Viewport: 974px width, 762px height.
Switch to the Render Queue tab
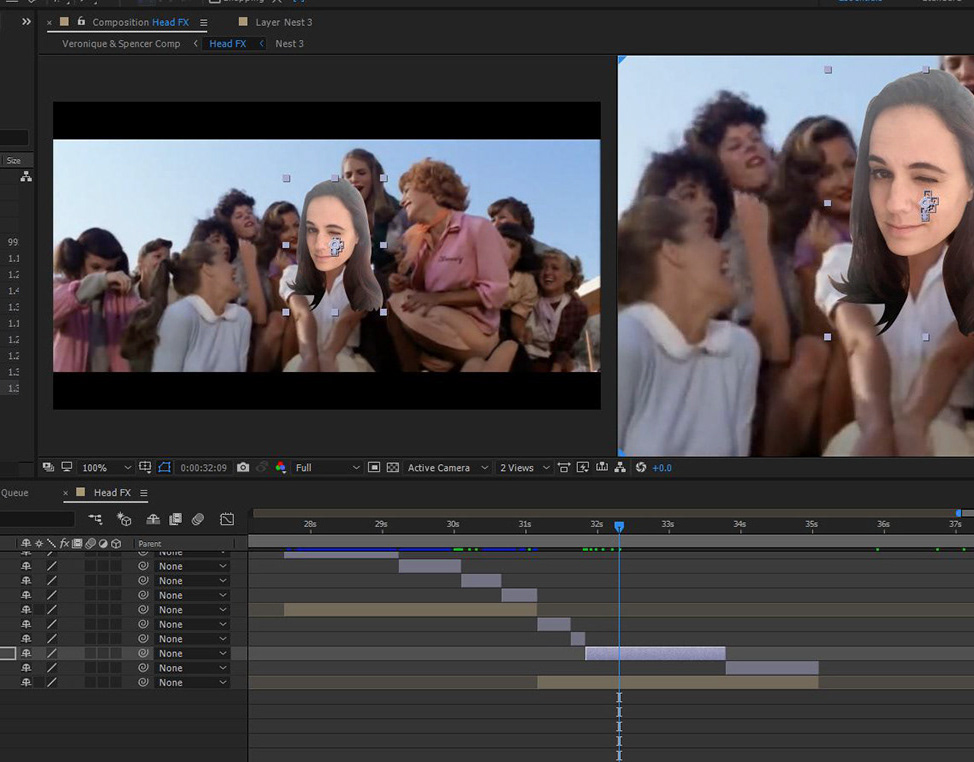pos(14,492)
